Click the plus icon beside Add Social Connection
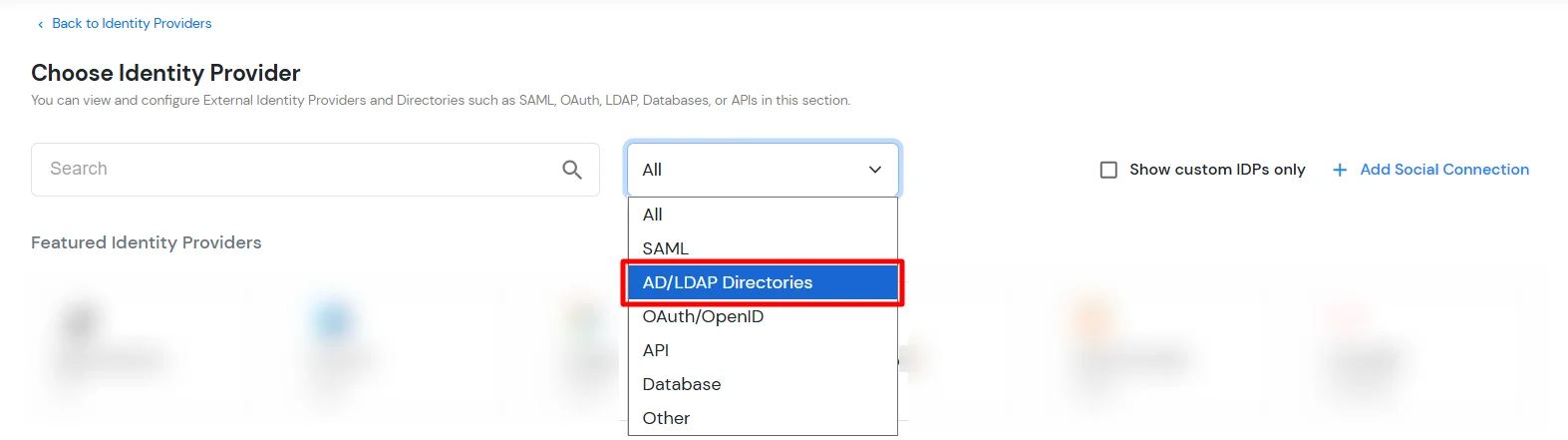 tap(1340, 170)
